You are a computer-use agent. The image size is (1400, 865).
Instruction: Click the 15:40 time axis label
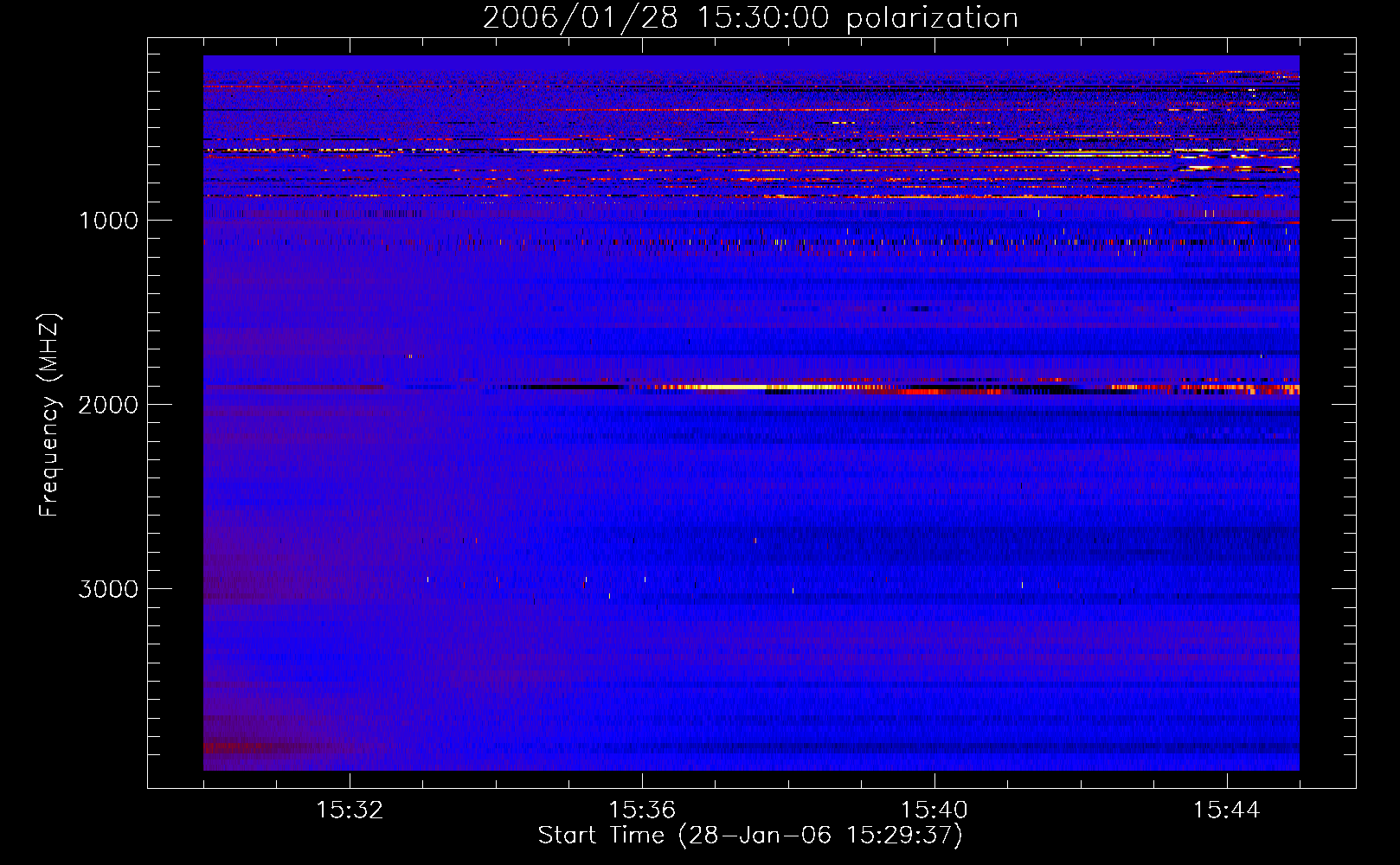pyautogui.click(x=934, y=811)
